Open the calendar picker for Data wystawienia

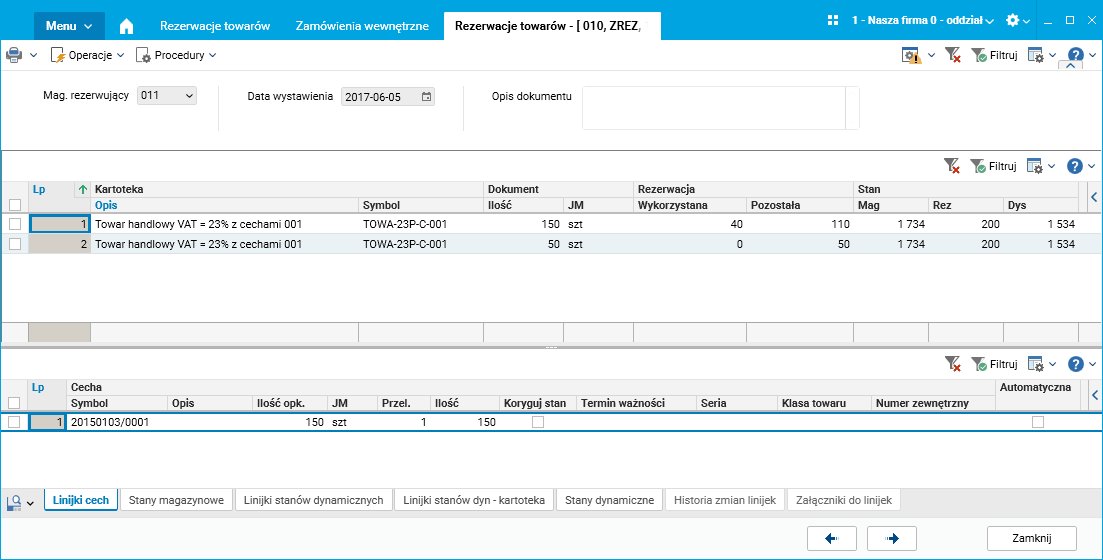[x=426, y=97]
